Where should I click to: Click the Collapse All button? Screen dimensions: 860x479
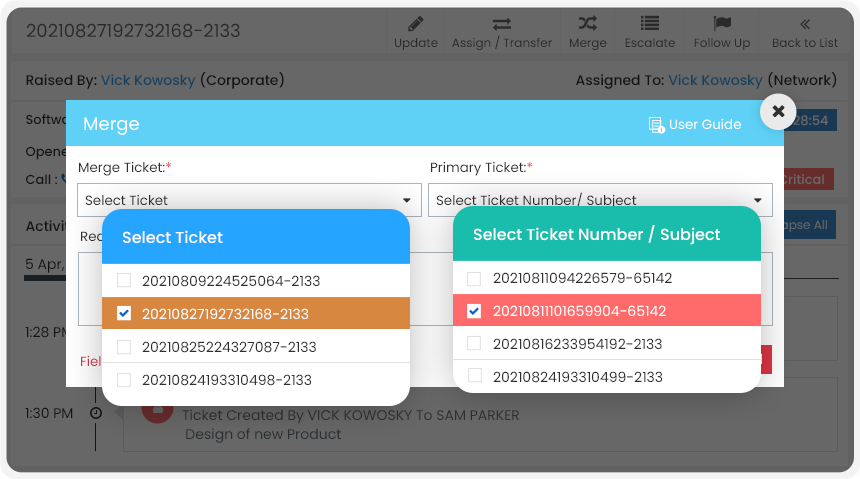tap(810, 225)
